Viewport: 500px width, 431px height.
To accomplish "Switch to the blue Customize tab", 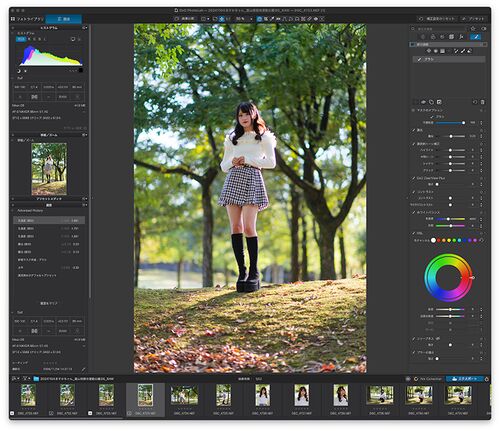I will (64, 19).
